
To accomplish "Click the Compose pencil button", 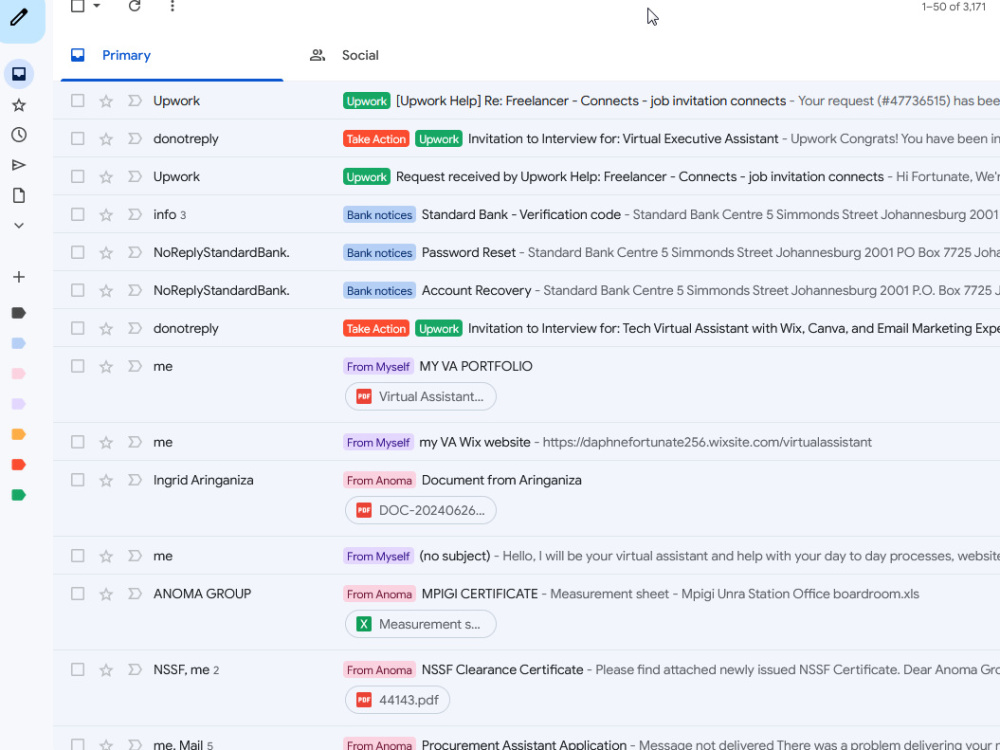I will point(19,17).
